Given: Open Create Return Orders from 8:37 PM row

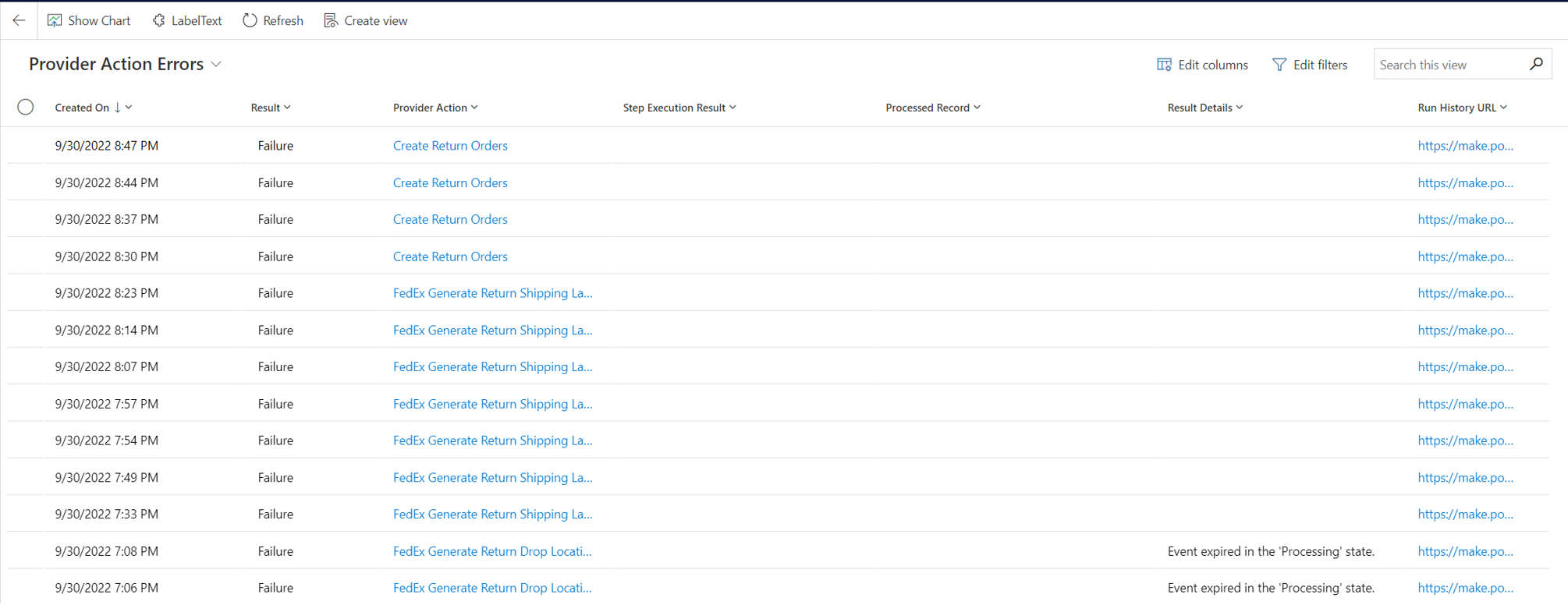Looking at the screenshot, I should [x=450, y=219].
